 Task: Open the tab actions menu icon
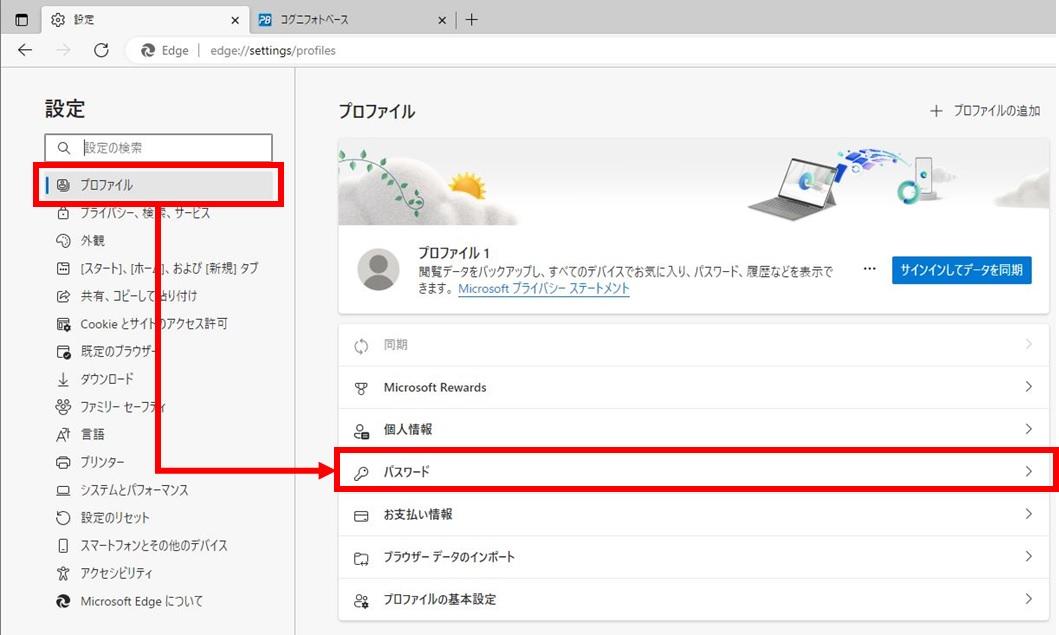point(21,20)
